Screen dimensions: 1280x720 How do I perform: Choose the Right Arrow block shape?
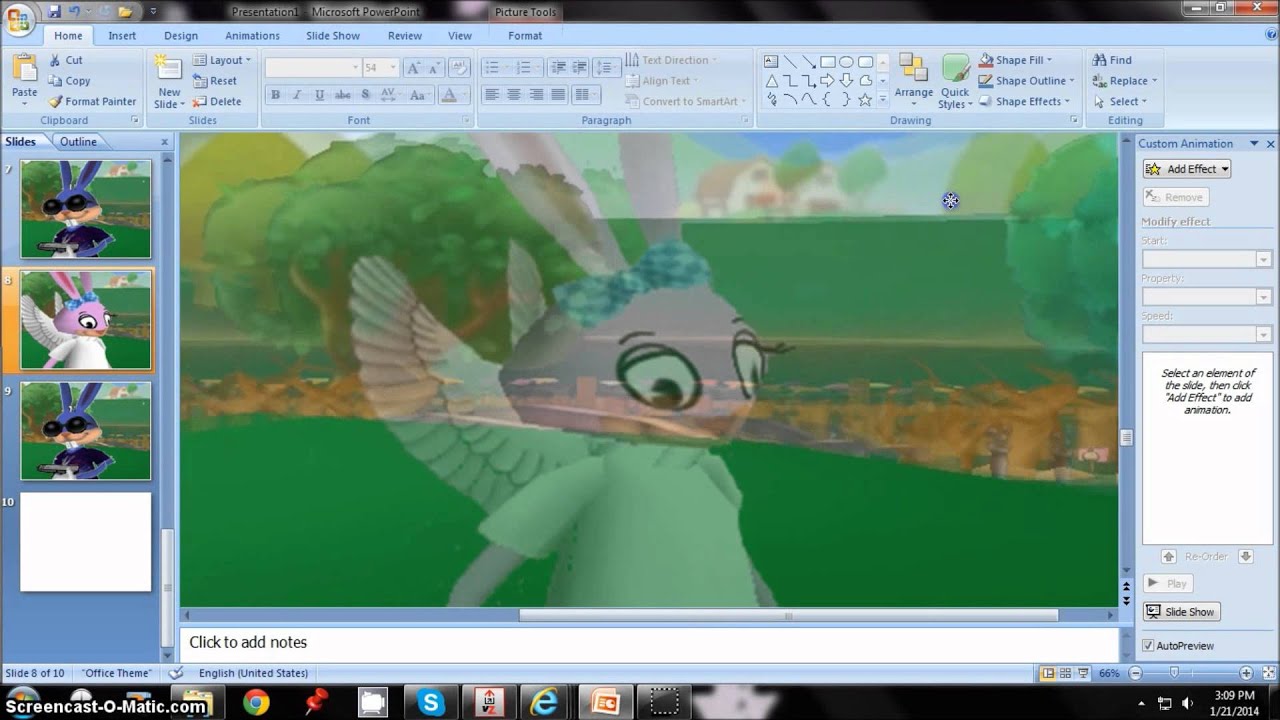[x=827, y=80]
